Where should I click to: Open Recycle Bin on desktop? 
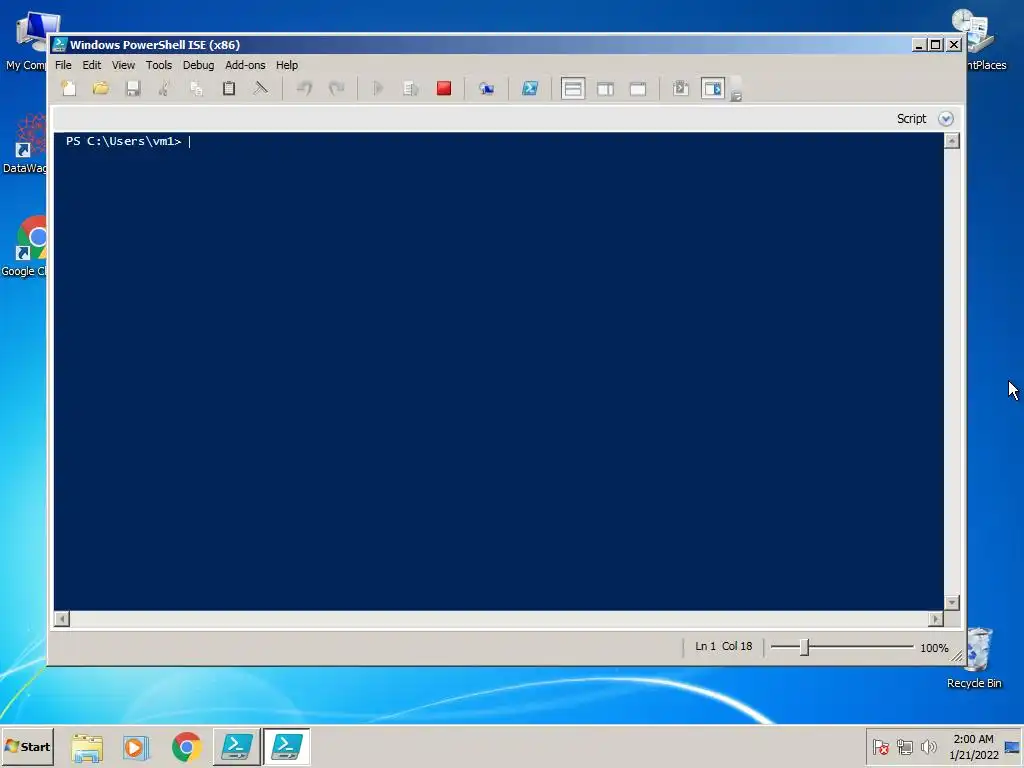point(975,658)
